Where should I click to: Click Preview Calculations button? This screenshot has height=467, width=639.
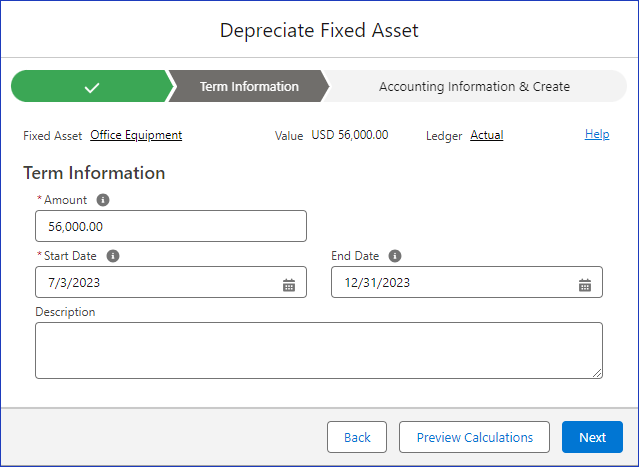pyautogui.click(x=474, y=437)
